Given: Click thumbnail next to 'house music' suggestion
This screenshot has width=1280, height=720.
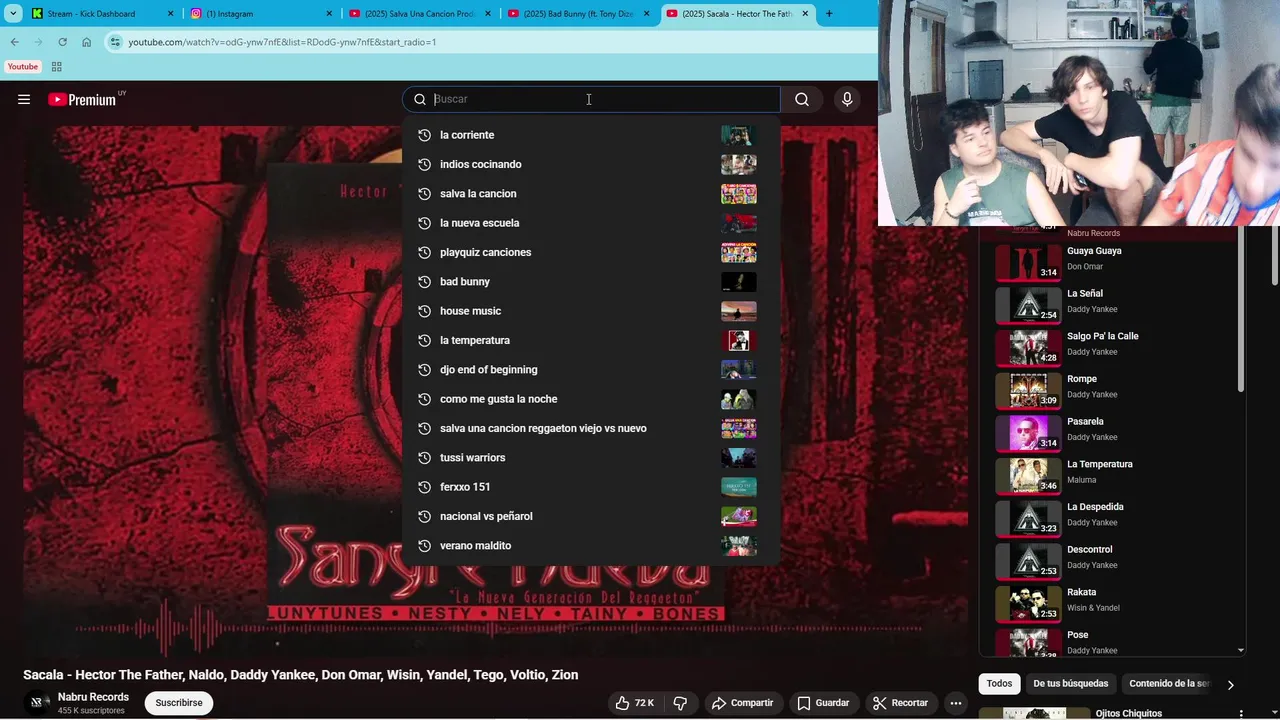Looking at the screenshot, I should tap(739, 311).
